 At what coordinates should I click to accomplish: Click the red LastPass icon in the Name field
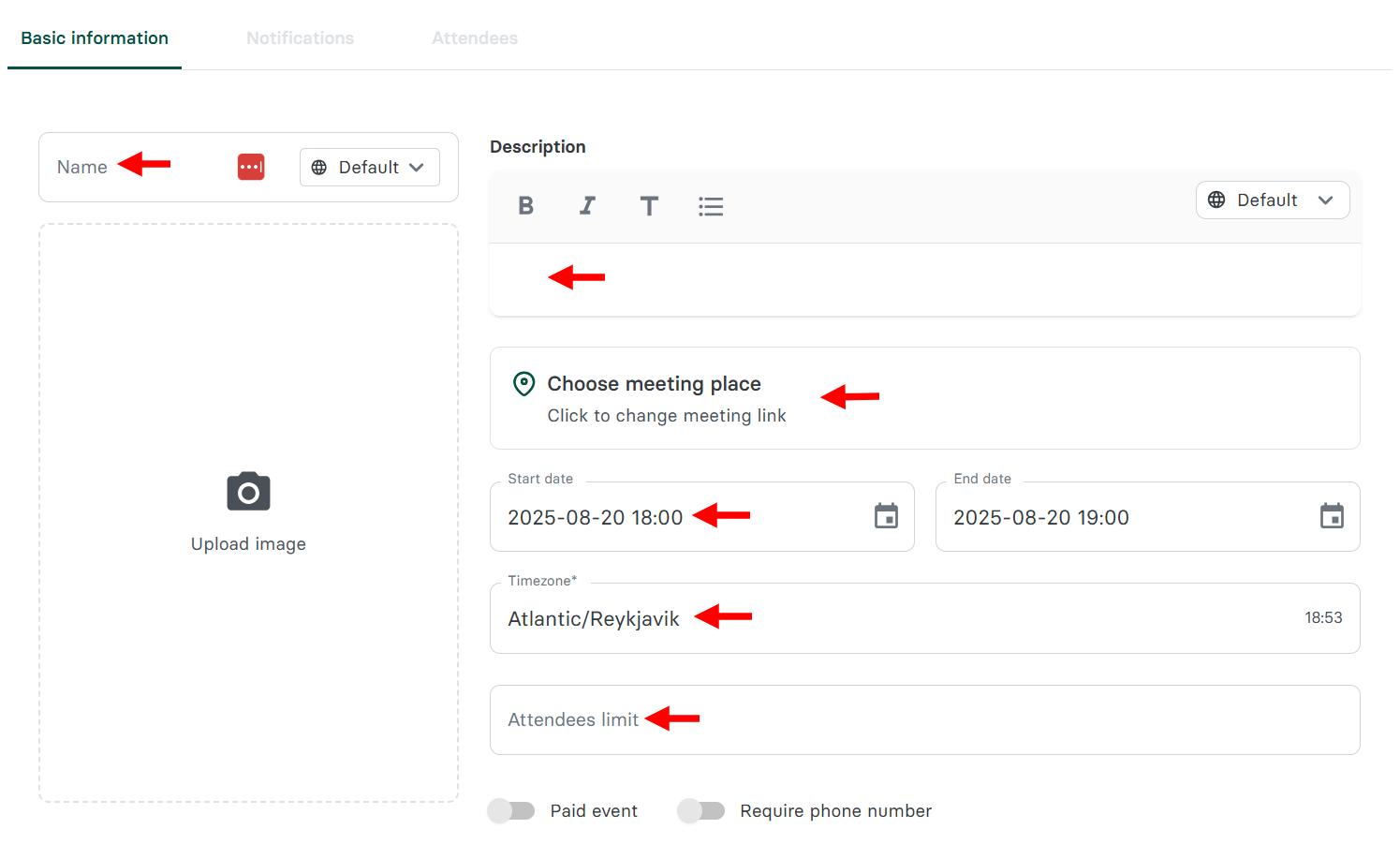click(250, 167)
